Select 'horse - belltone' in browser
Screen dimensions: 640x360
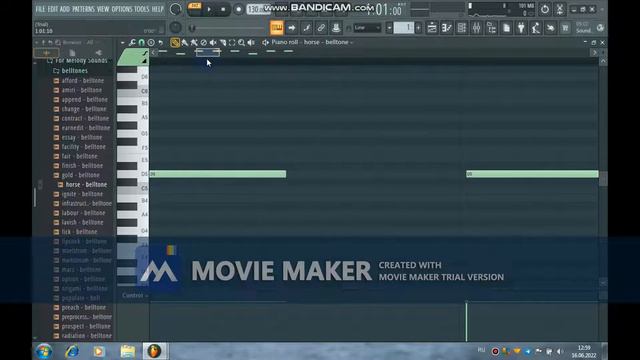tap(86, 184)
